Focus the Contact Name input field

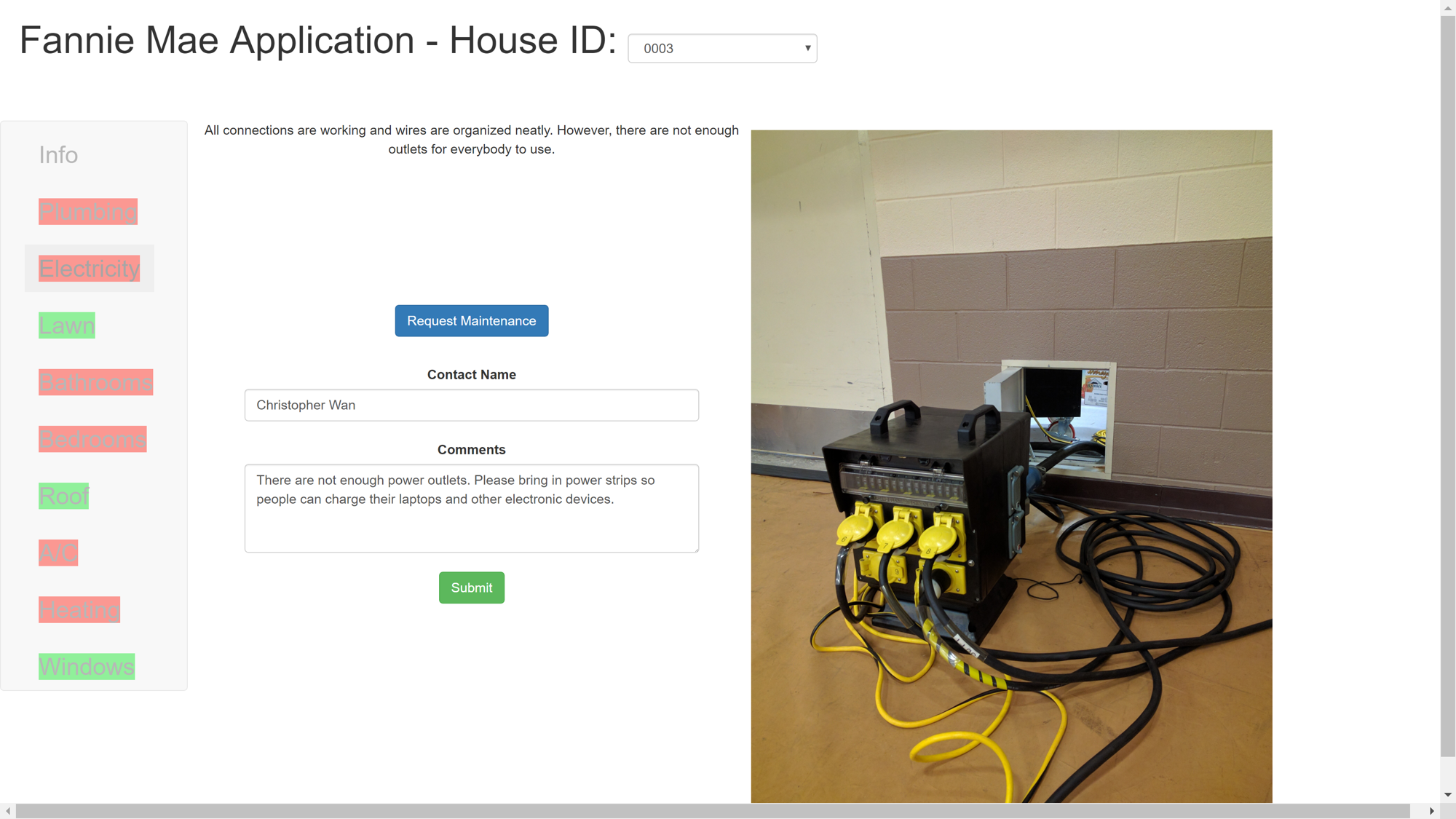coord(471,405)
